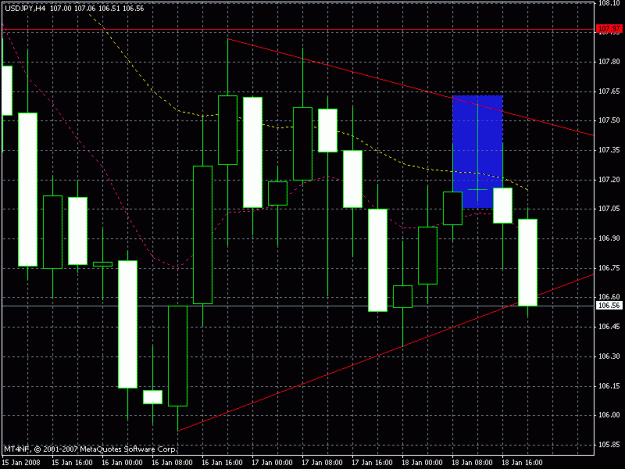The height and width of the screenshot is (469, 625).
Task: Click the 18 Jan 16:00 time label
Action: [522, 463]
